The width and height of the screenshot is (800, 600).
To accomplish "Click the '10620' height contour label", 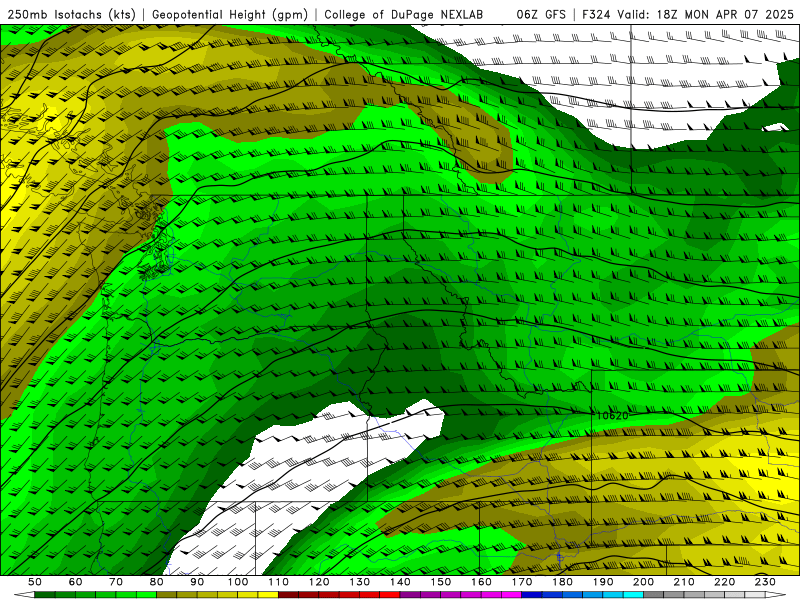I will pos(612,416).
